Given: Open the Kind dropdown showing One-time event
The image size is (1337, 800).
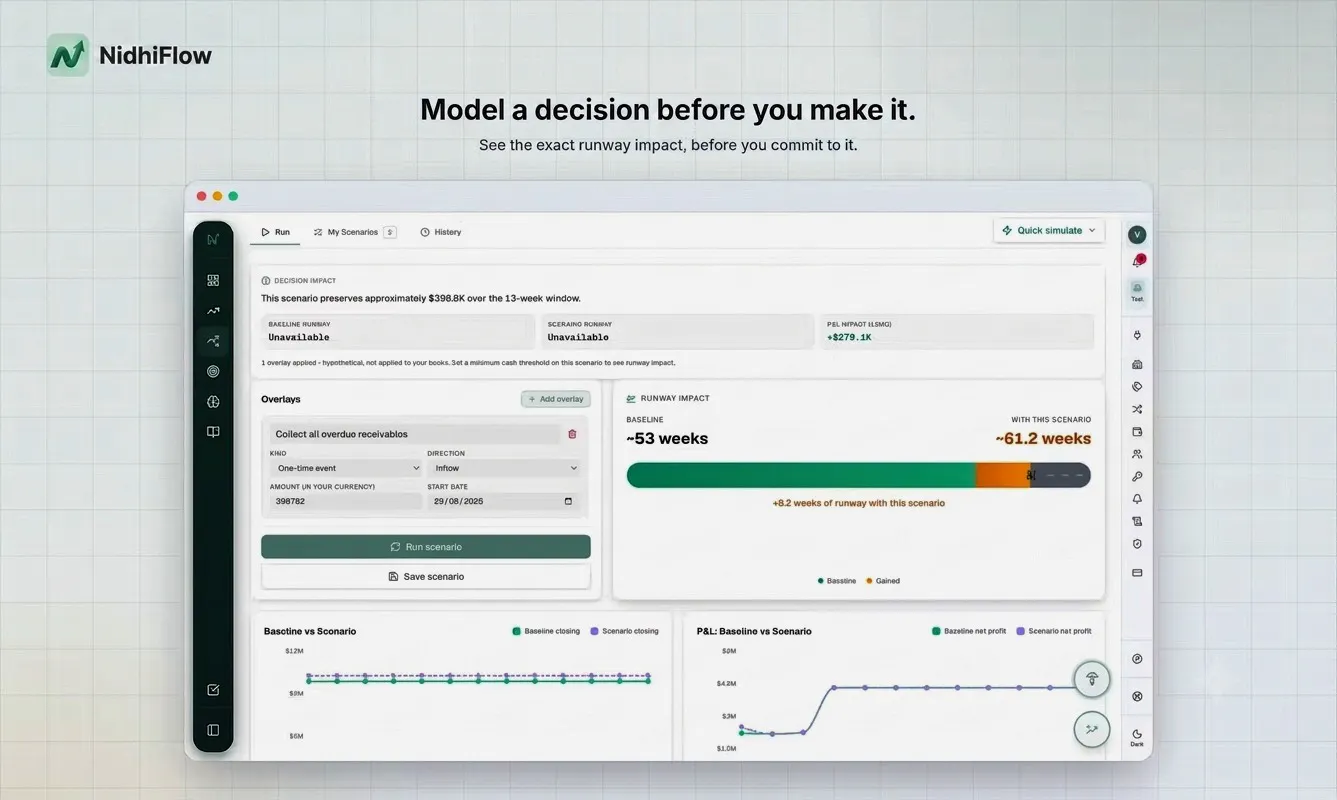Looking at the screenshot, I should [345, 468].
